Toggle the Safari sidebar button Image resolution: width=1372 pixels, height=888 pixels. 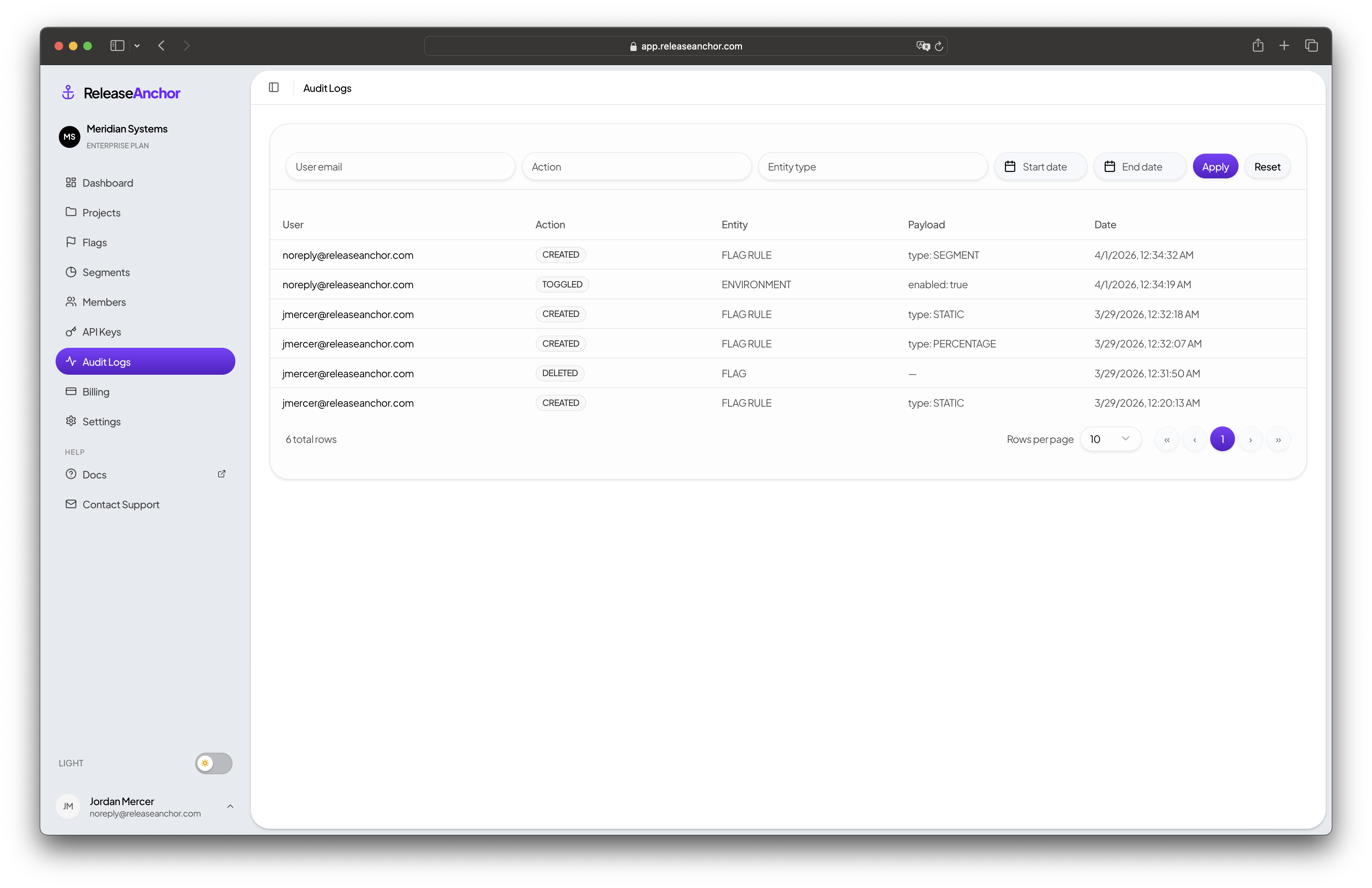click(x=117, y=46)
